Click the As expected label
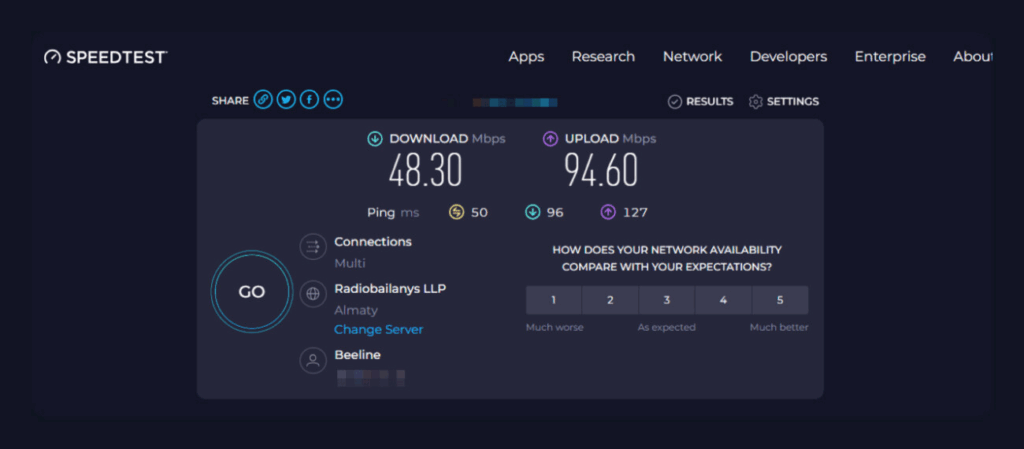Viewport: 1024px width, 449px height. pos(667,328)
